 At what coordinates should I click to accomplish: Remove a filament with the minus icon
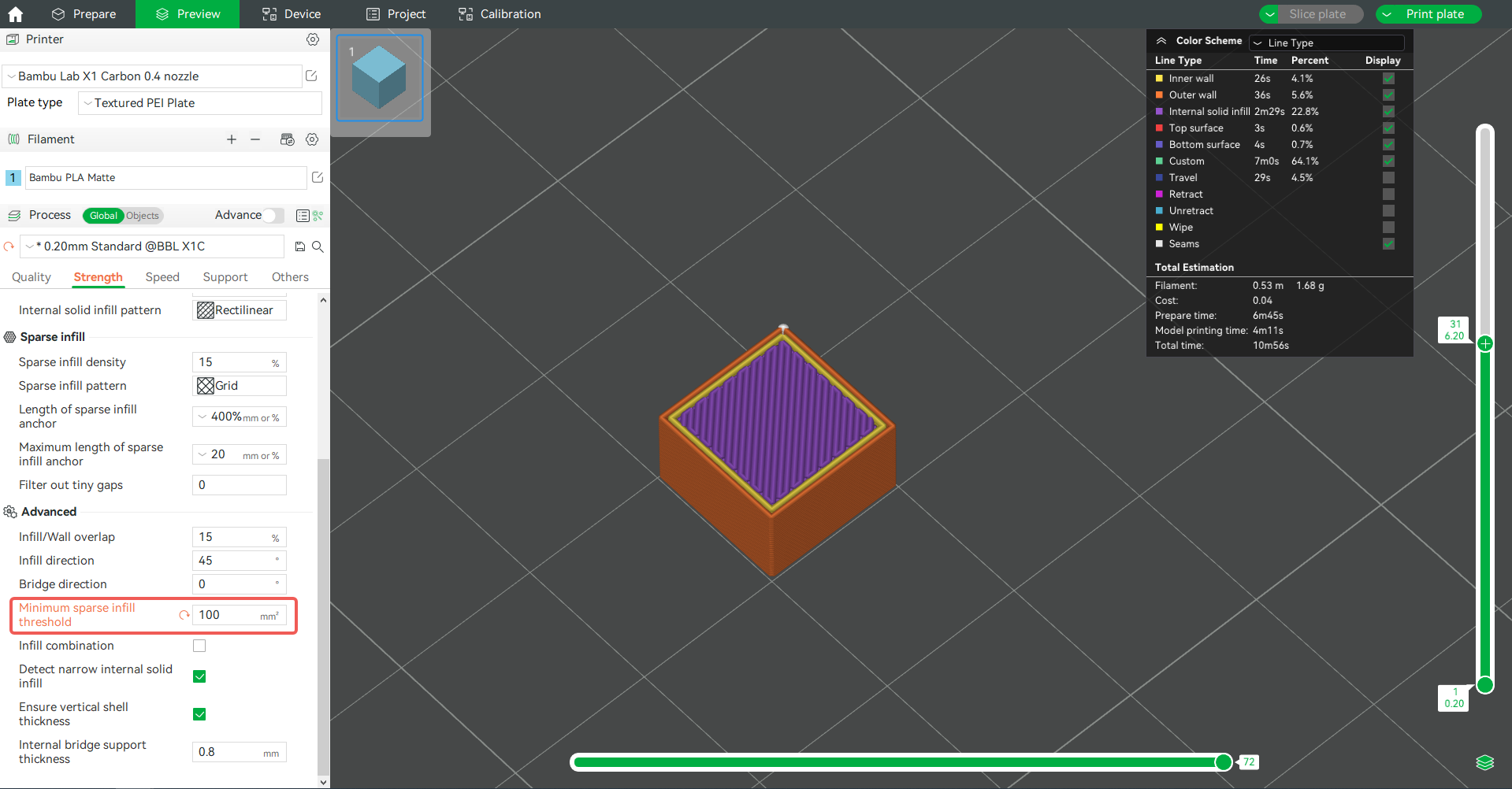pyautogui.click(x=255, y=139)
